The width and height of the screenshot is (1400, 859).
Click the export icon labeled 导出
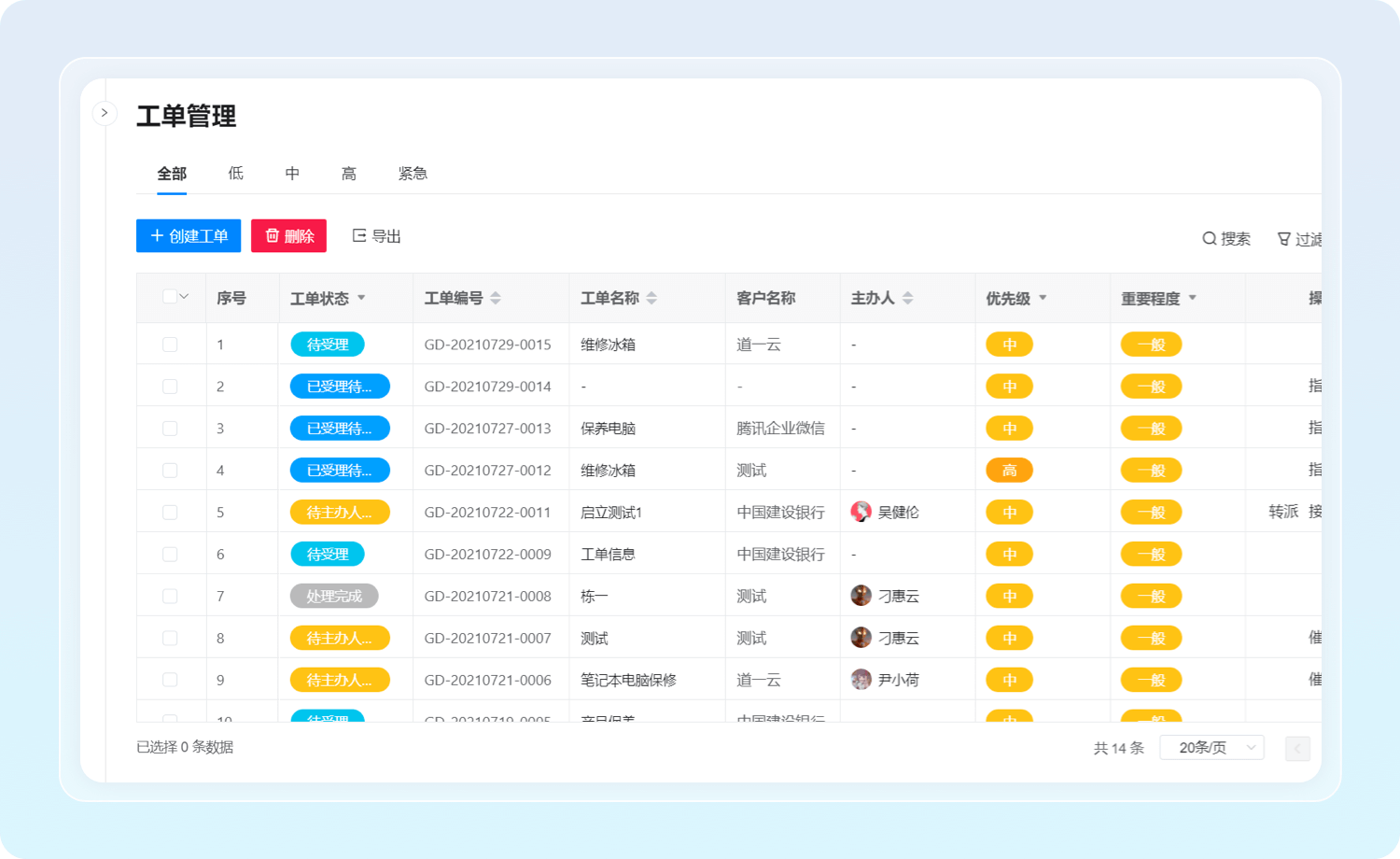(359, 236)
